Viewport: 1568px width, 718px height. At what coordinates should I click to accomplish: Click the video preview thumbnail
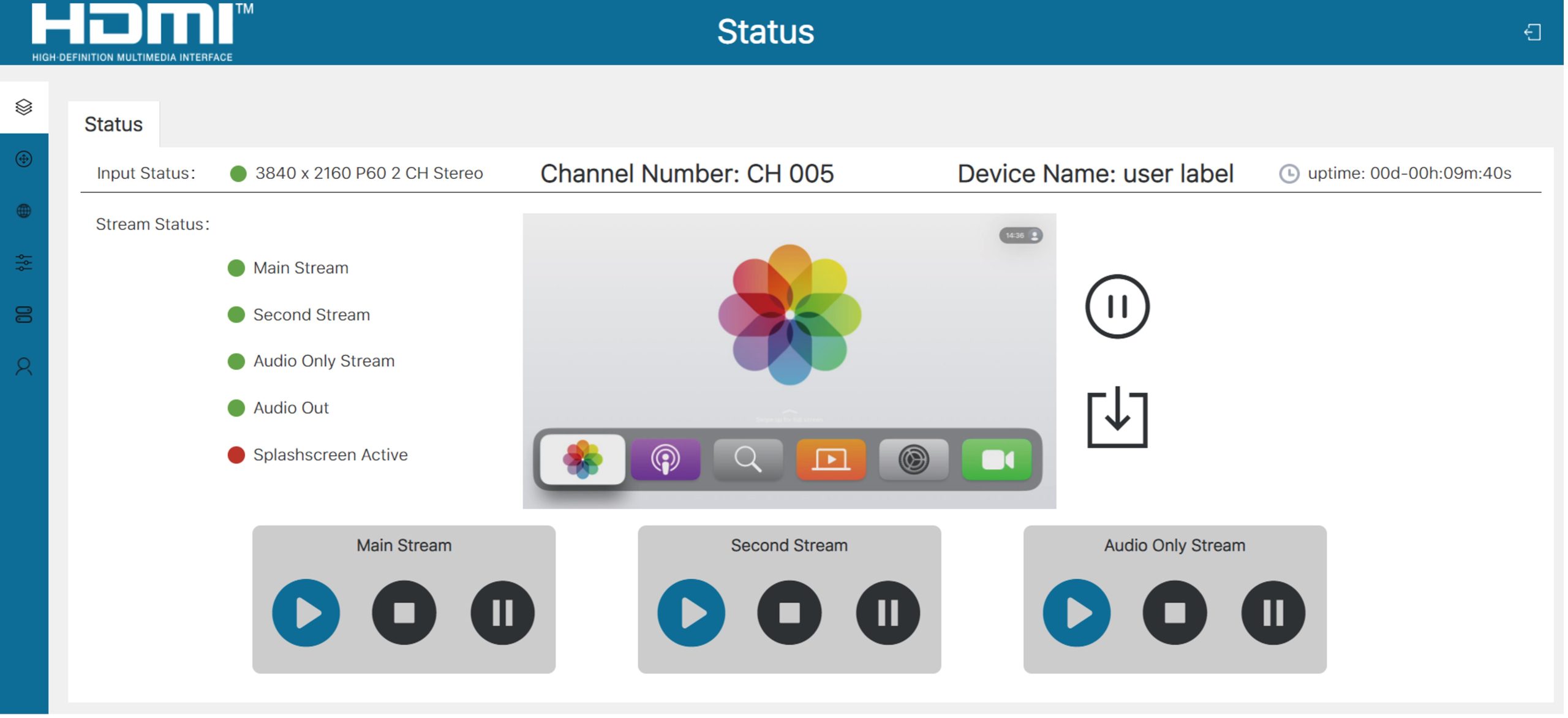[x=791, y=361]
